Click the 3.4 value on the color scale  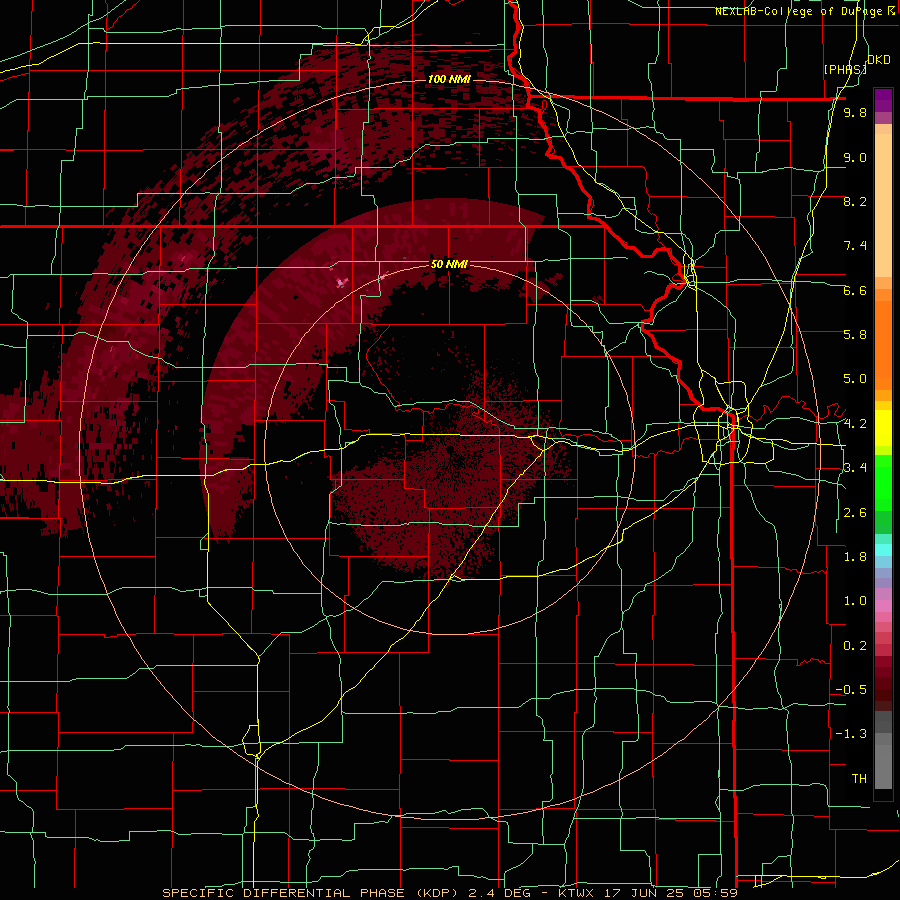tap(855, 468)
